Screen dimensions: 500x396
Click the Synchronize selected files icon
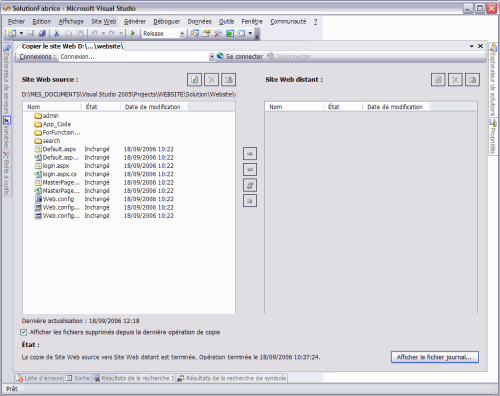(250, 185)
